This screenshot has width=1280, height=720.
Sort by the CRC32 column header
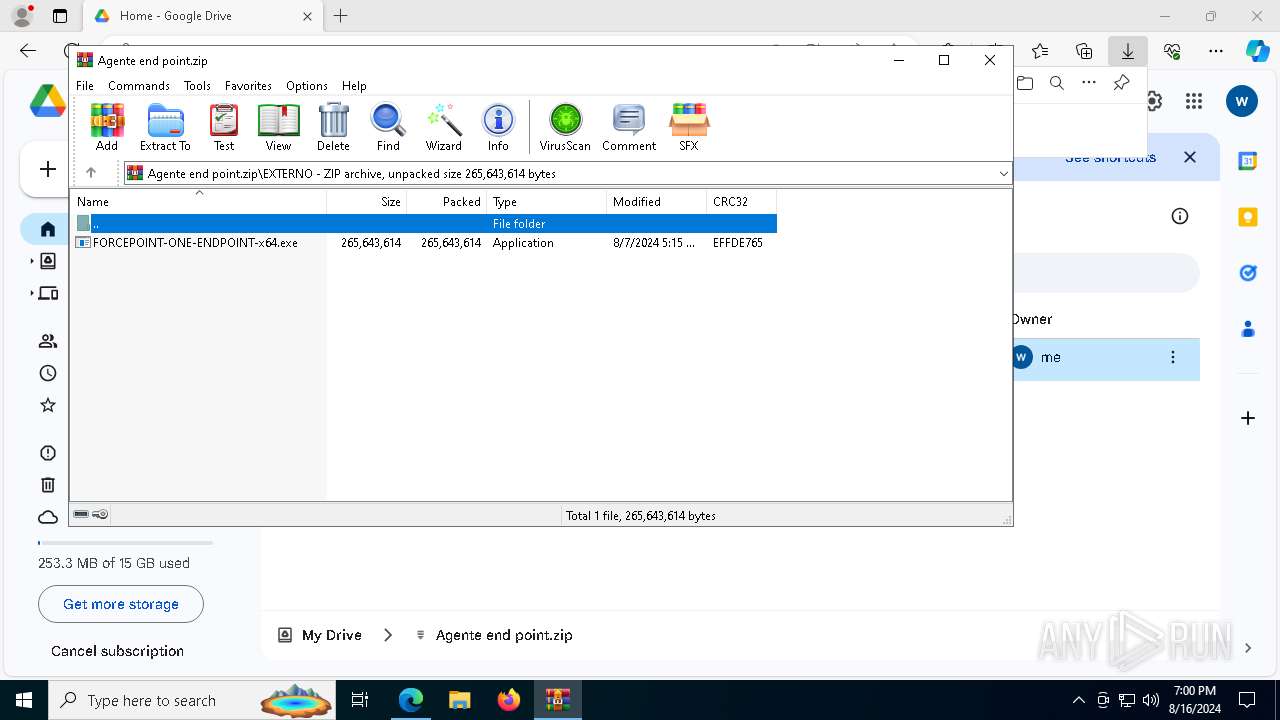(741, 202)
